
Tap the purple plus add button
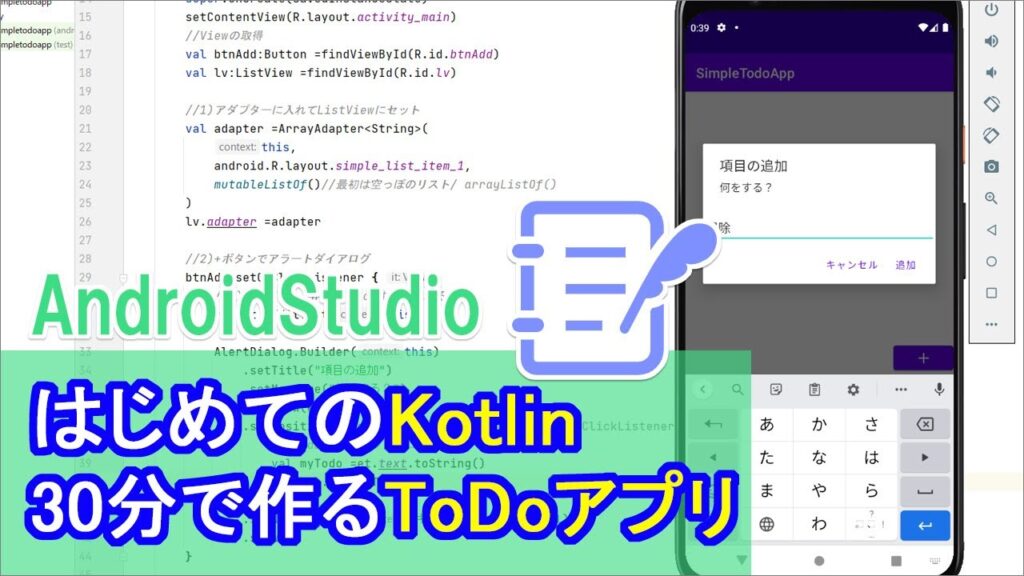tap(923, 358)
